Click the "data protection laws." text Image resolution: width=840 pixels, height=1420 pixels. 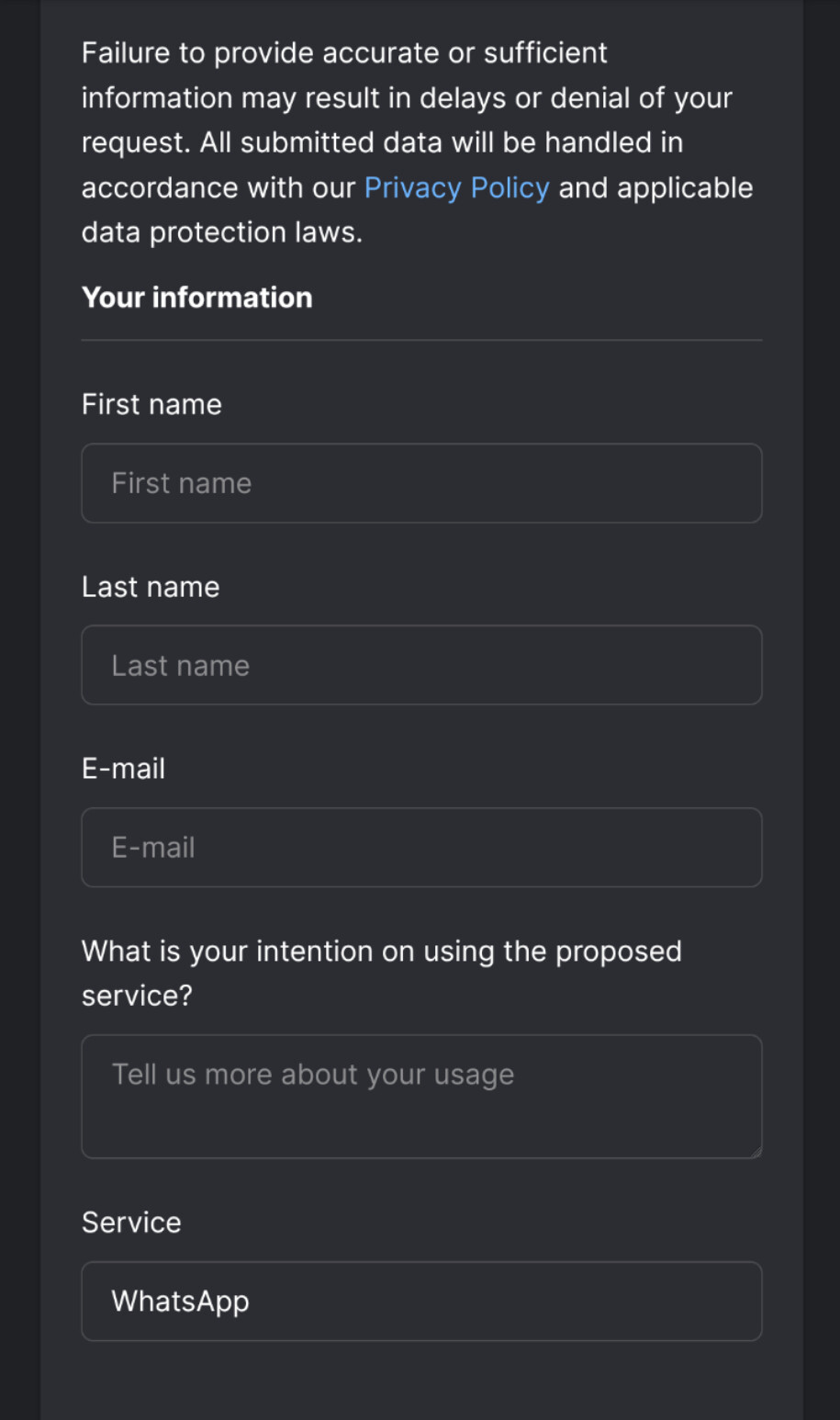coord(221,232)
